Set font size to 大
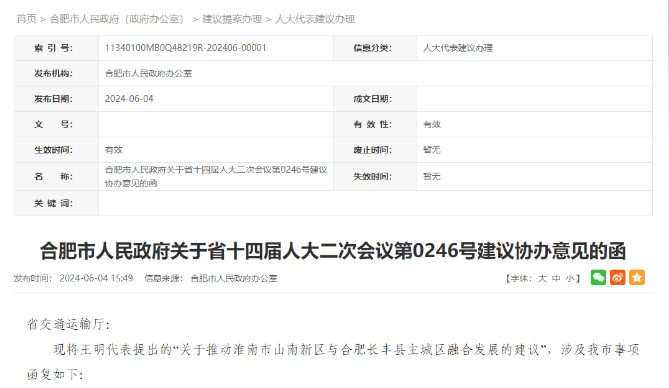 (x=542, y=278)
